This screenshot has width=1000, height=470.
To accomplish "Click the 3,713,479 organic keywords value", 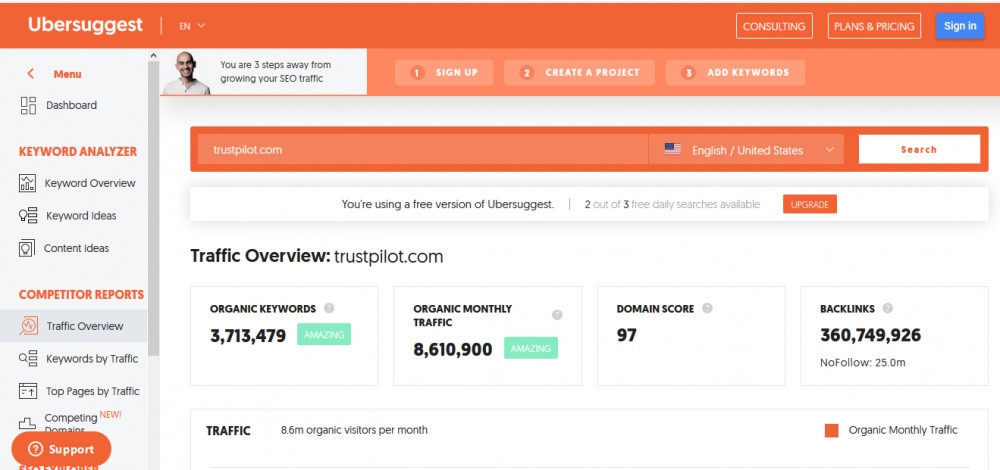I will [248, 336].
